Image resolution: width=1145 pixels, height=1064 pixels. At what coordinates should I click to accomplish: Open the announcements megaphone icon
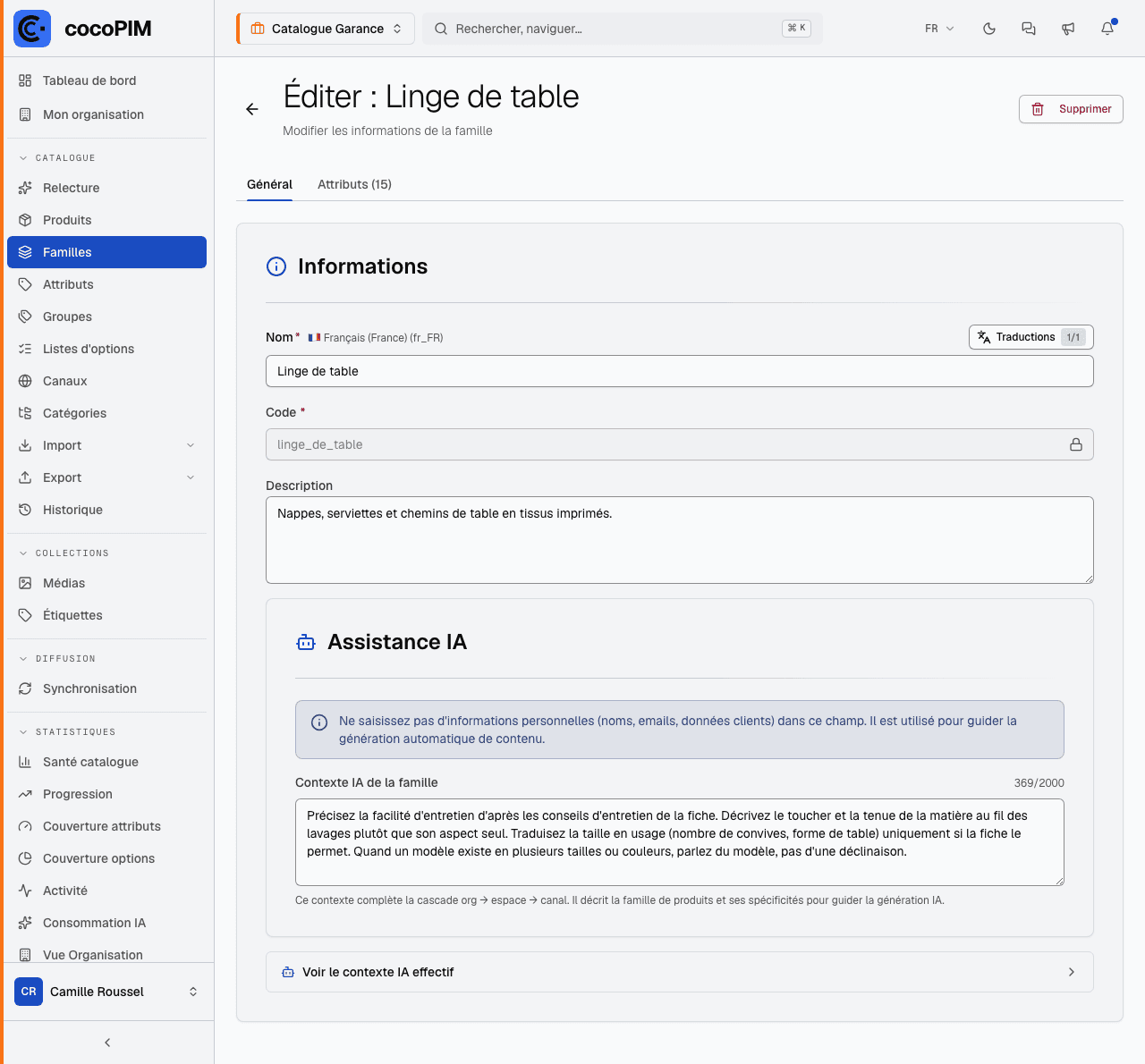pyautogui.click(x=1068, y=29)
